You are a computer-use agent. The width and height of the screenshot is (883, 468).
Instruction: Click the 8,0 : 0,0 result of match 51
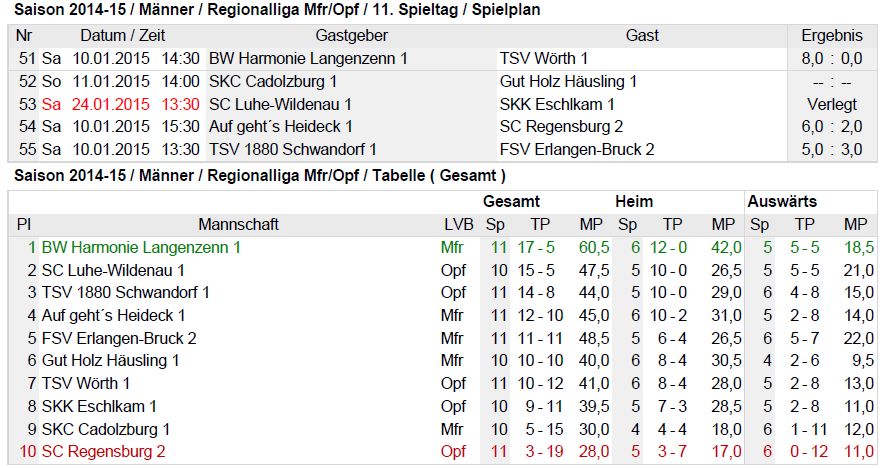[x=832, y=59]
